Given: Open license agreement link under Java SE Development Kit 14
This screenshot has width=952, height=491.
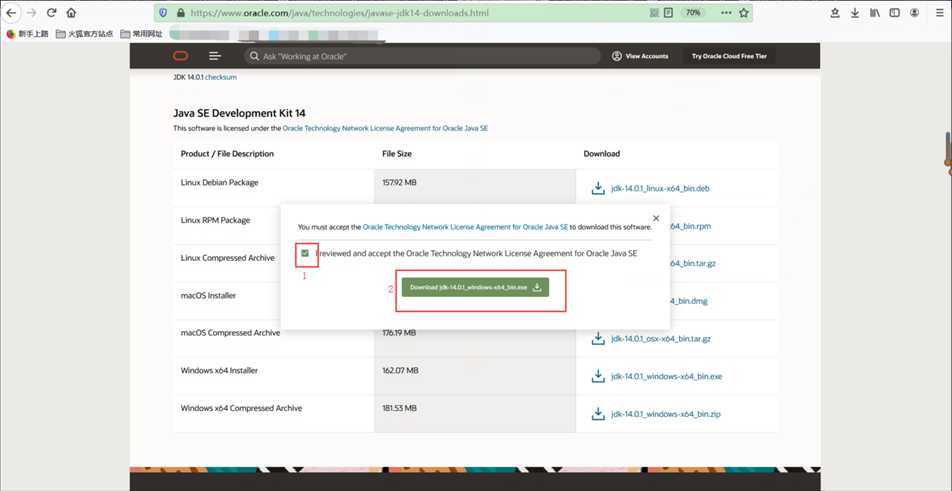Looking at the screenshot, I should pos(385,129).
